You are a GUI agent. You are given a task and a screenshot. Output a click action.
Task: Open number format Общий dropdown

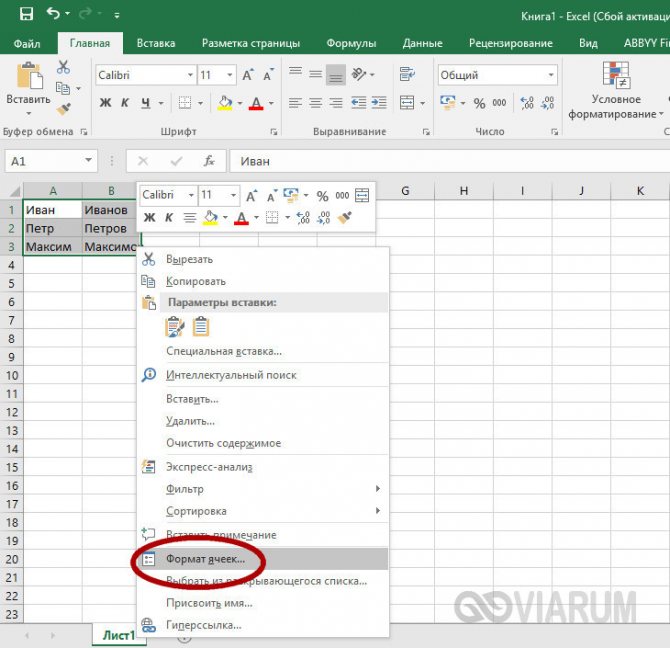[x=551, y=75]
